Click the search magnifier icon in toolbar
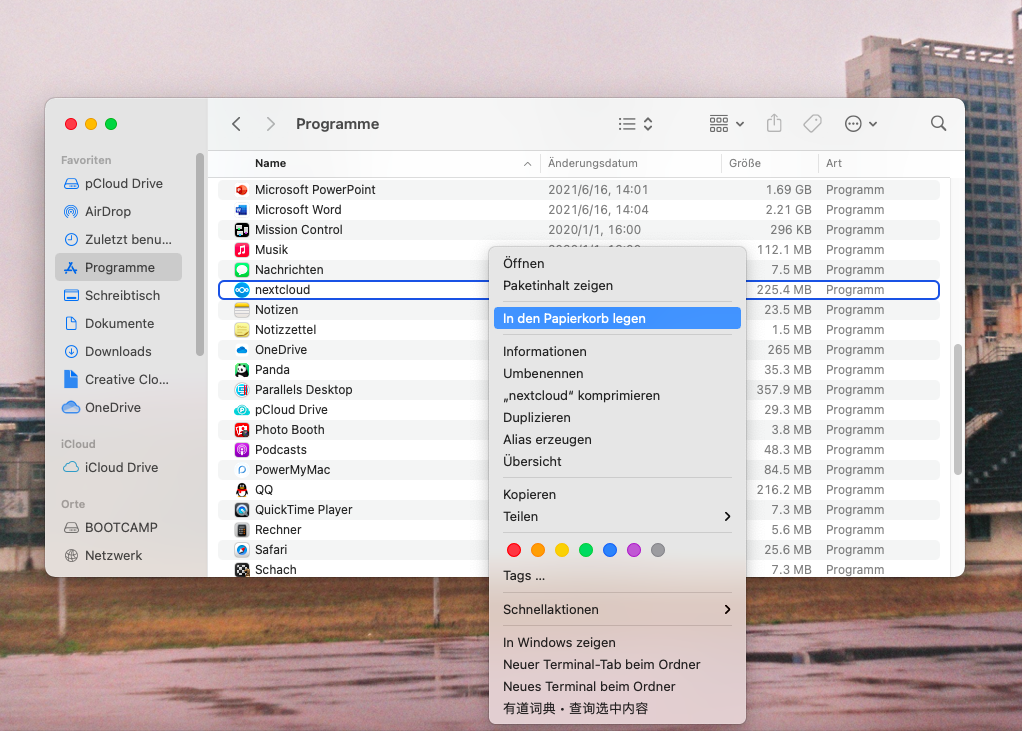The image size is (1022, 731). (x=938, y=123)
